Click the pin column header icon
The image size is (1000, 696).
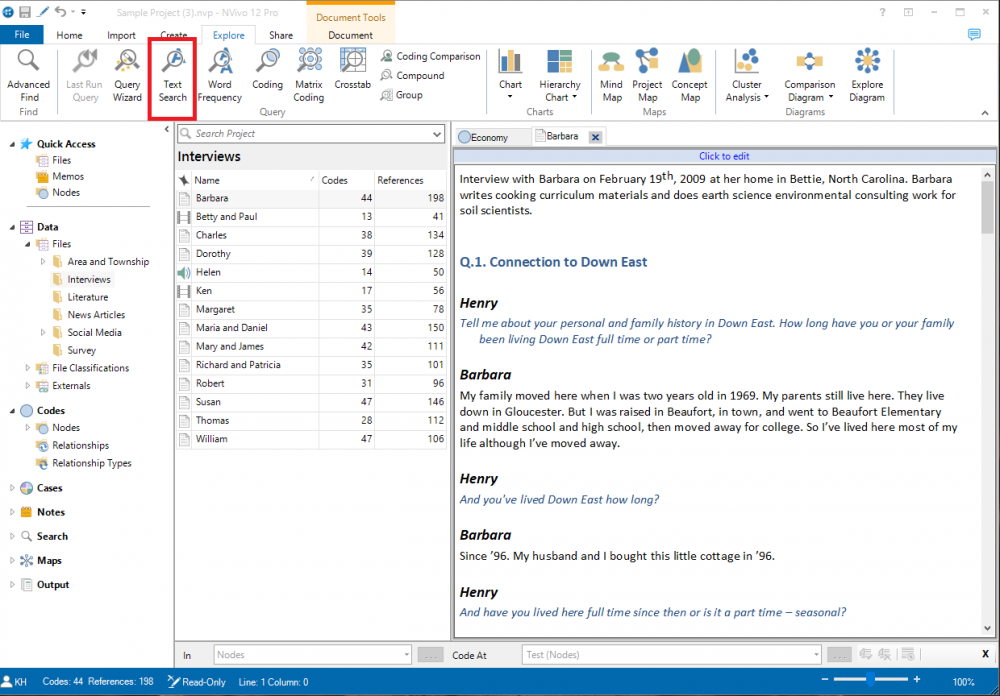tap(184, 181)
